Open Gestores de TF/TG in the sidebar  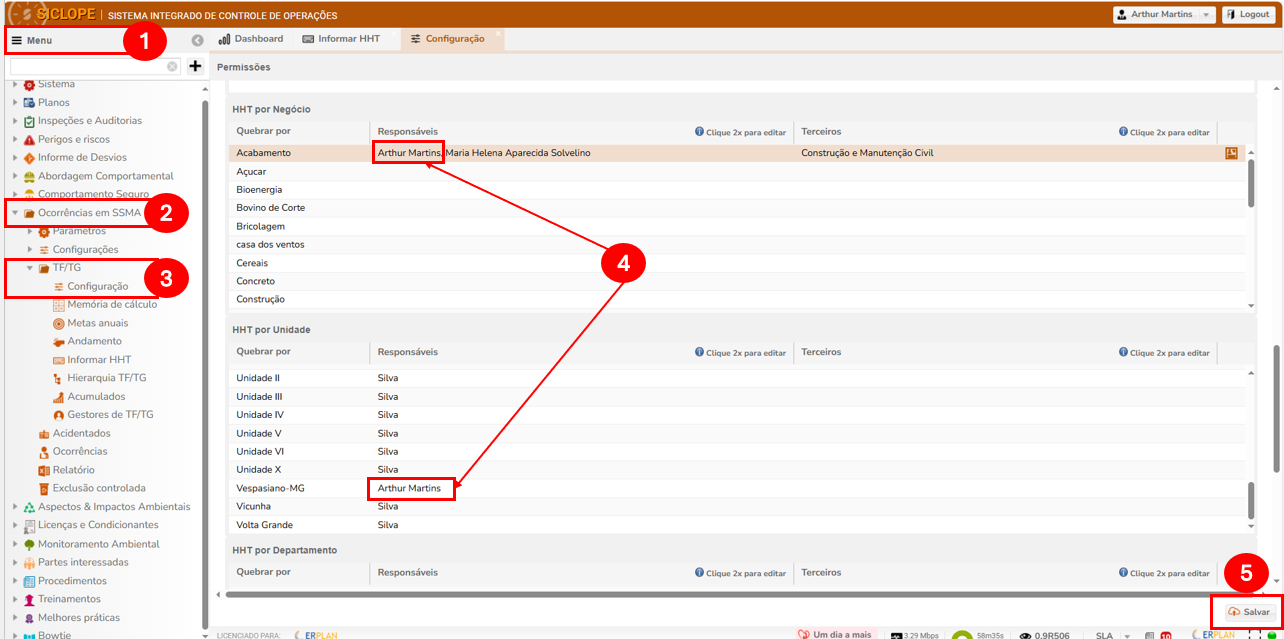pos(110,414)
